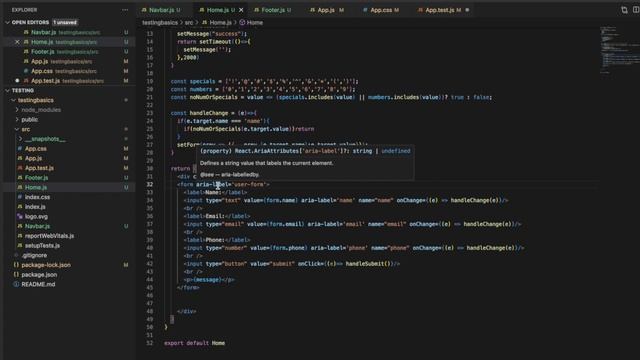Viewport: 640px width, 360px height.
Task: Switch to the App.js tab
Action: coord(326,10)
